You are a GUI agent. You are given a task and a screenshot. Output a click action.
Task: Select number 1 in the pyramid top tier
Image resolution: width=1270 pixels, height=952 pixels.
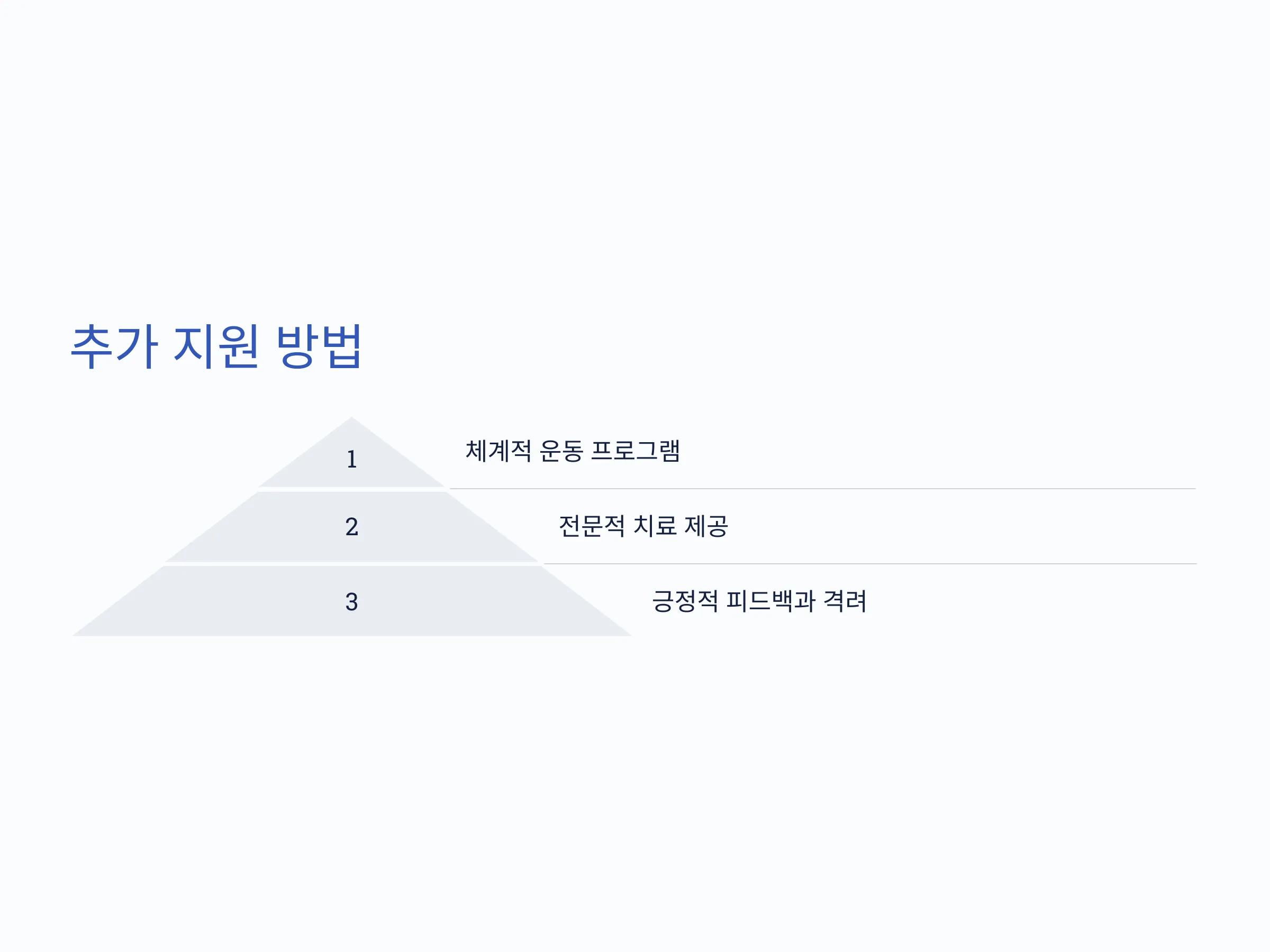click(351, 459)
